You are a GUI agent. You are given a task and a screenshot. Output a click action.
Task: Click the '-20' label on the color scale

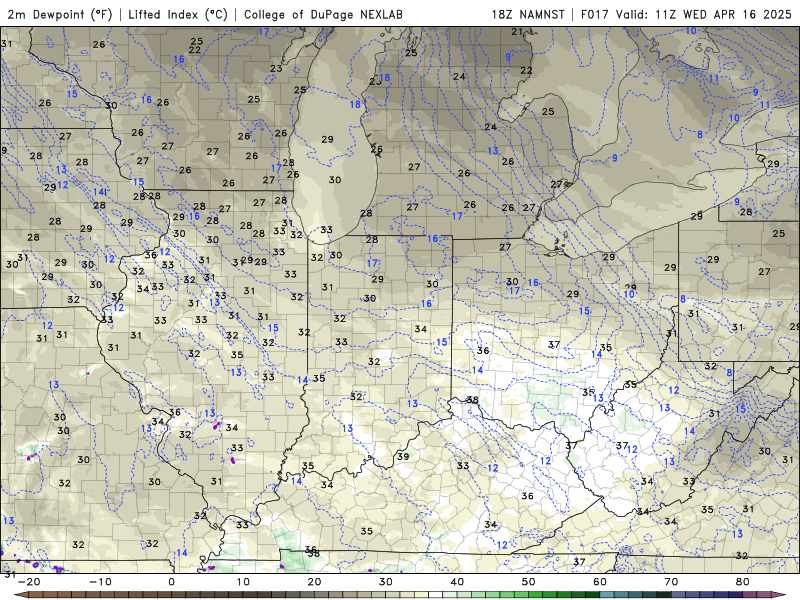pos(29,582)
